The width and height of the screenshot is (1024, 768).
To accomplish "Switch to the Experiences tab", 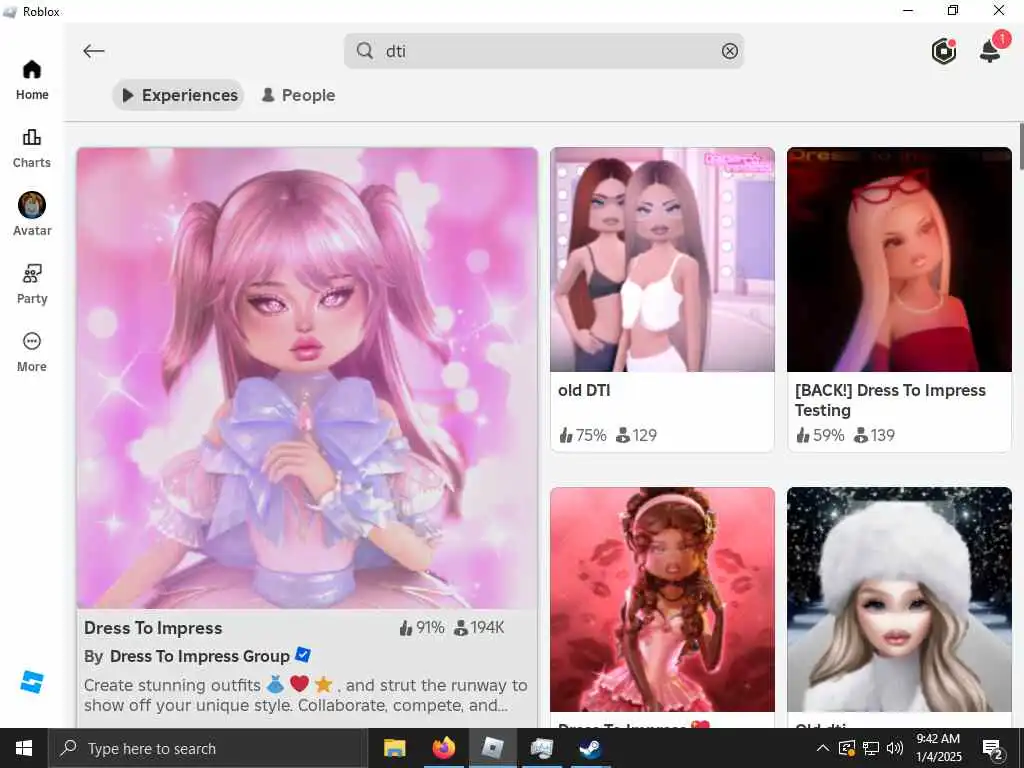I will 178,95.
